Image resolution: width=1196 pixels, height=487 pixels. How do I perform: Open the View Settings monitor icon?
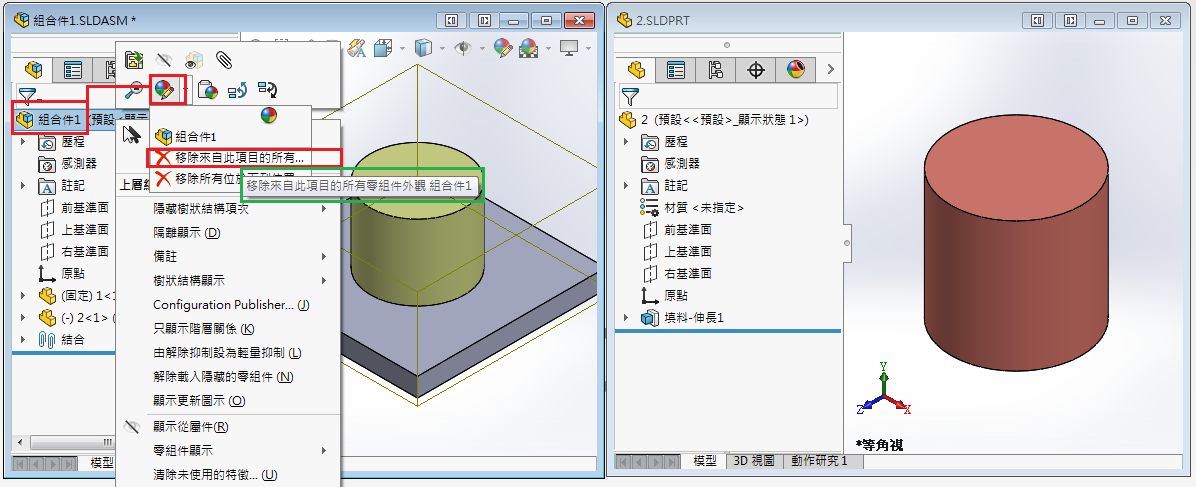click(569, 48)
